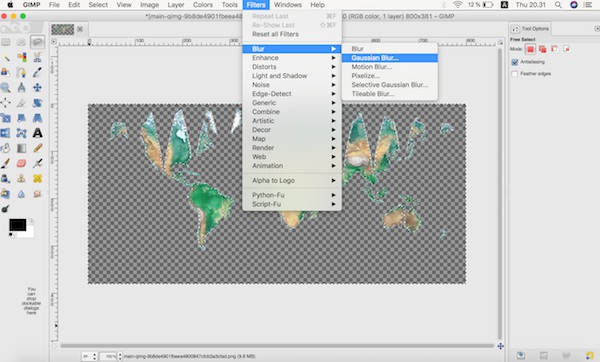Open the Colors menu
This screenshot has width=600, height=362.
[x=203, y=5]
